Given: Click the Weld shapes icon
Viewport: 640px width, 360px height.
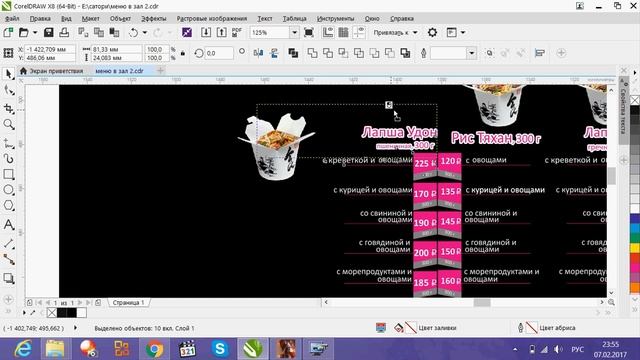Looking at the screenshot, I should pyautogui.click(x=312, y=53).
